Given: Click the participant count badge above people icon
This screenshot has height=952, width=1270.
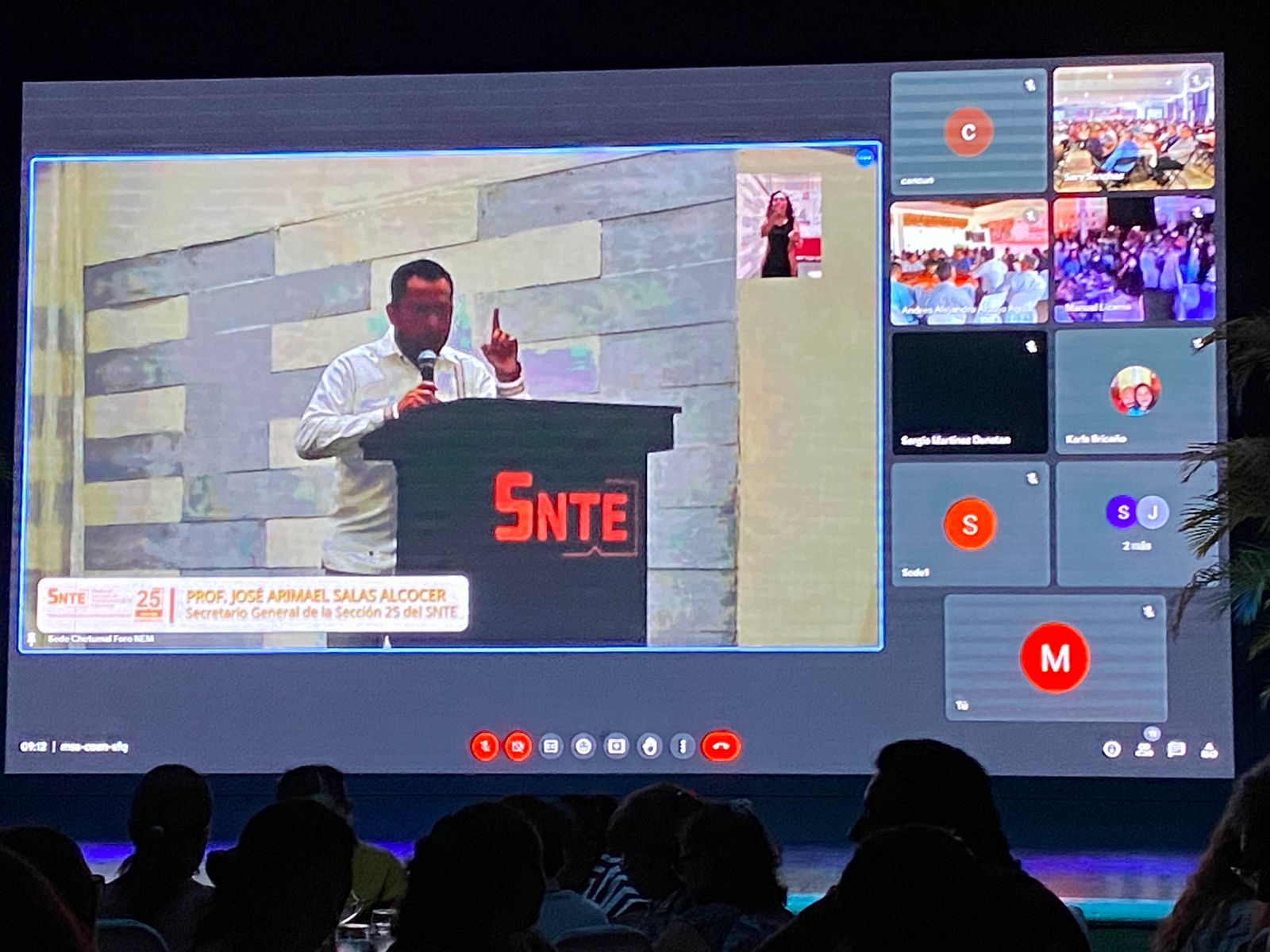Looking at the screenshot, I should click(1152, 734).
